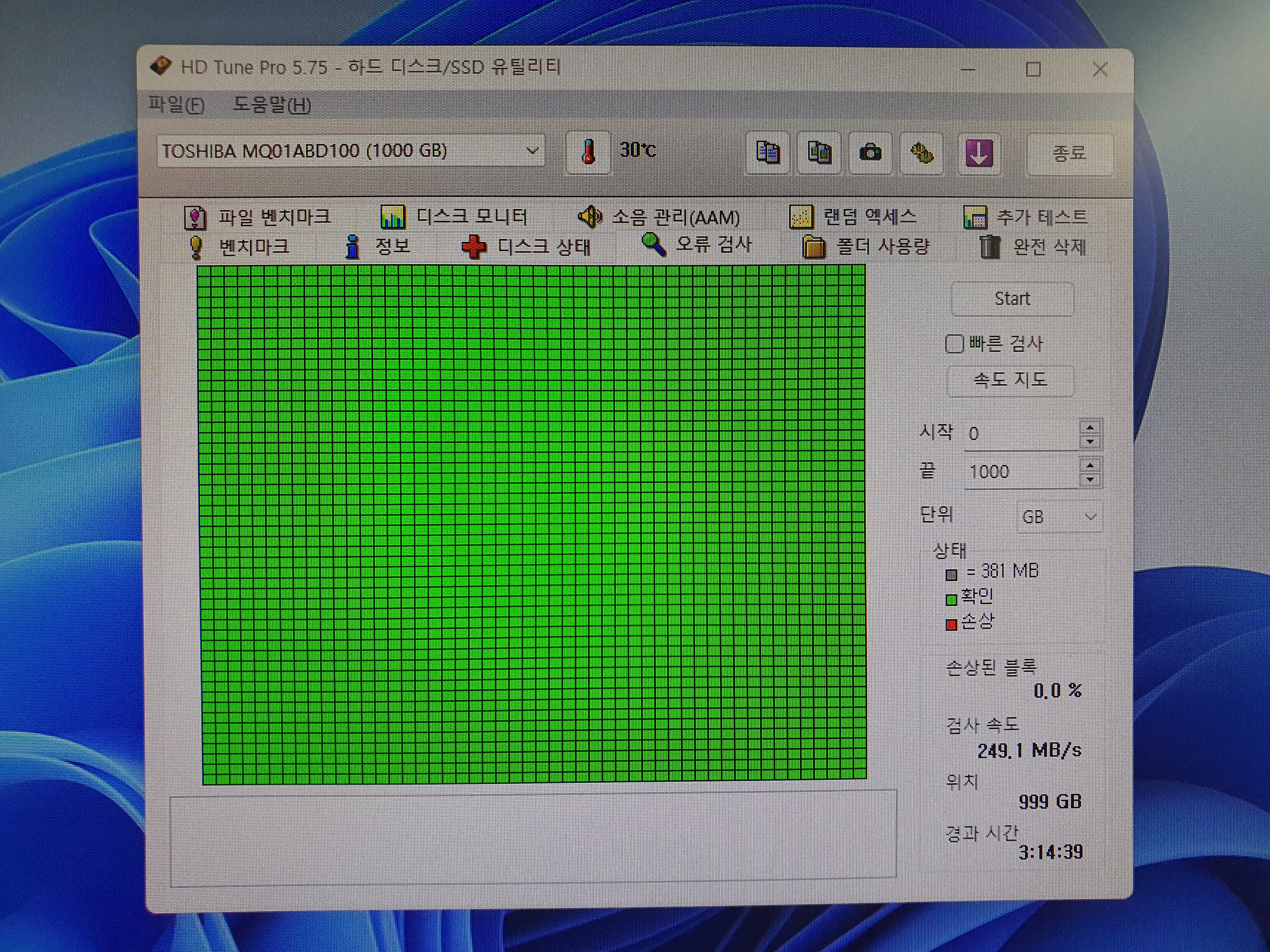Click the 3:14:39 elapsed time value

1051,852
